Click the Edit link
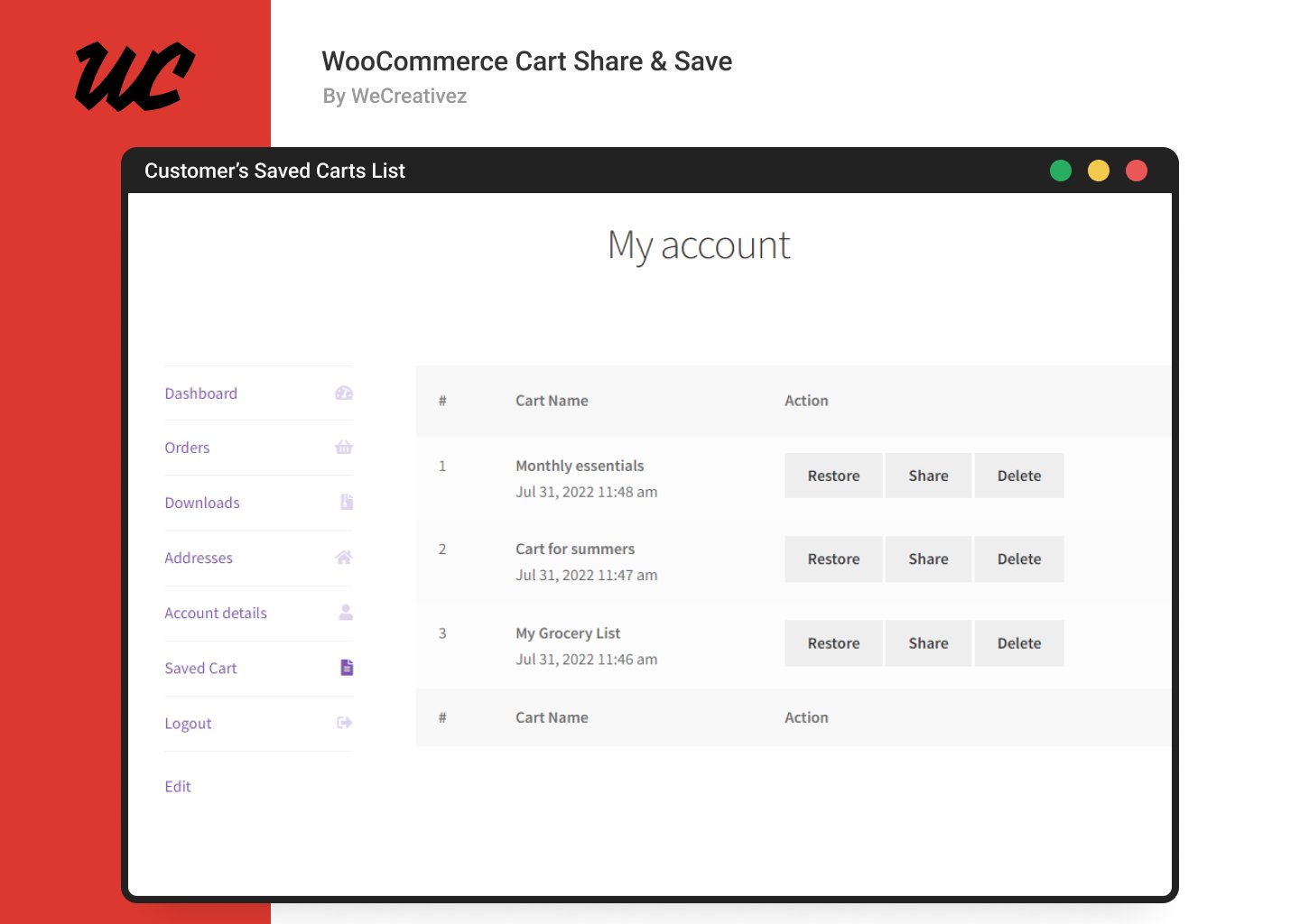Screen dimensions: 1300x924 [178, 786]
